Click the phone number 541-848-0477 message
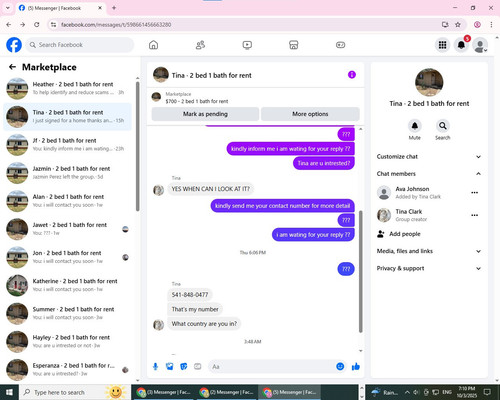Viewport: 500px width, 400px height. pos(190,295)
